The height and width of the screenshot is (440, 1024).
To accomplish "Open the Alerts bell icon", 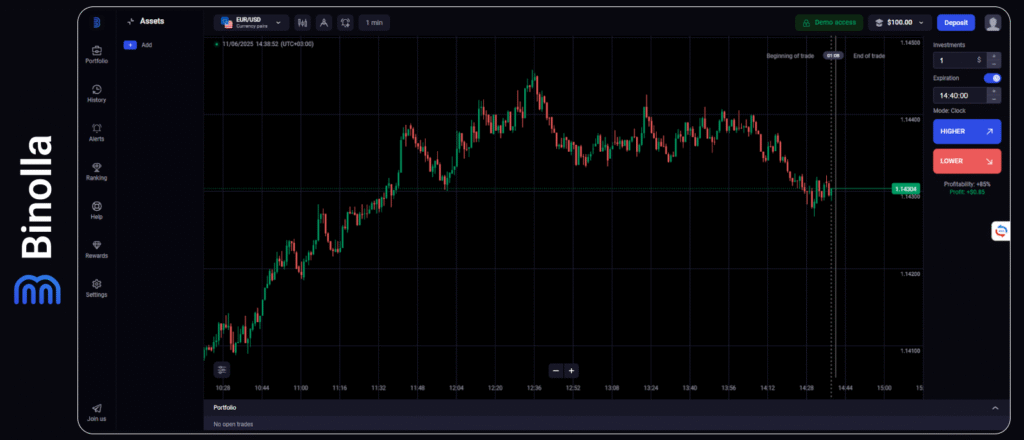I will pos(97,129).
